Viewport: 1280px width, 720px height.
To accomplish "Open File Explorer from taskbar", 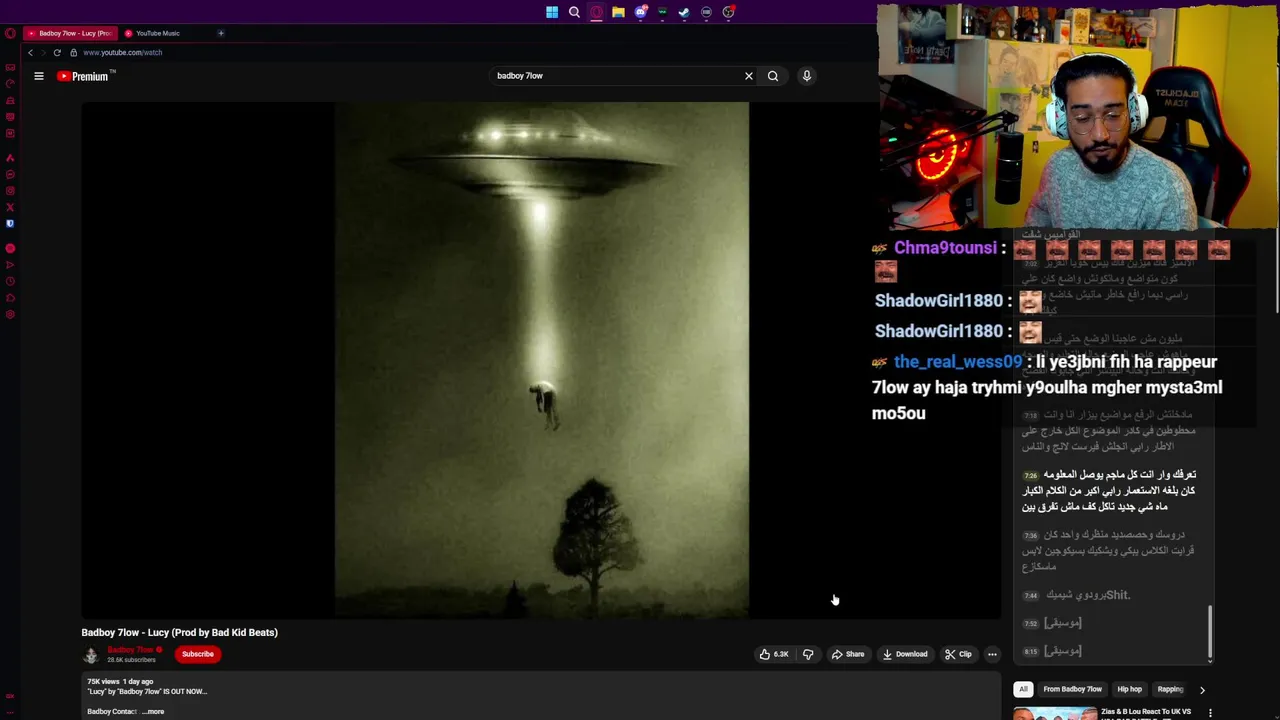I will 618,12.
